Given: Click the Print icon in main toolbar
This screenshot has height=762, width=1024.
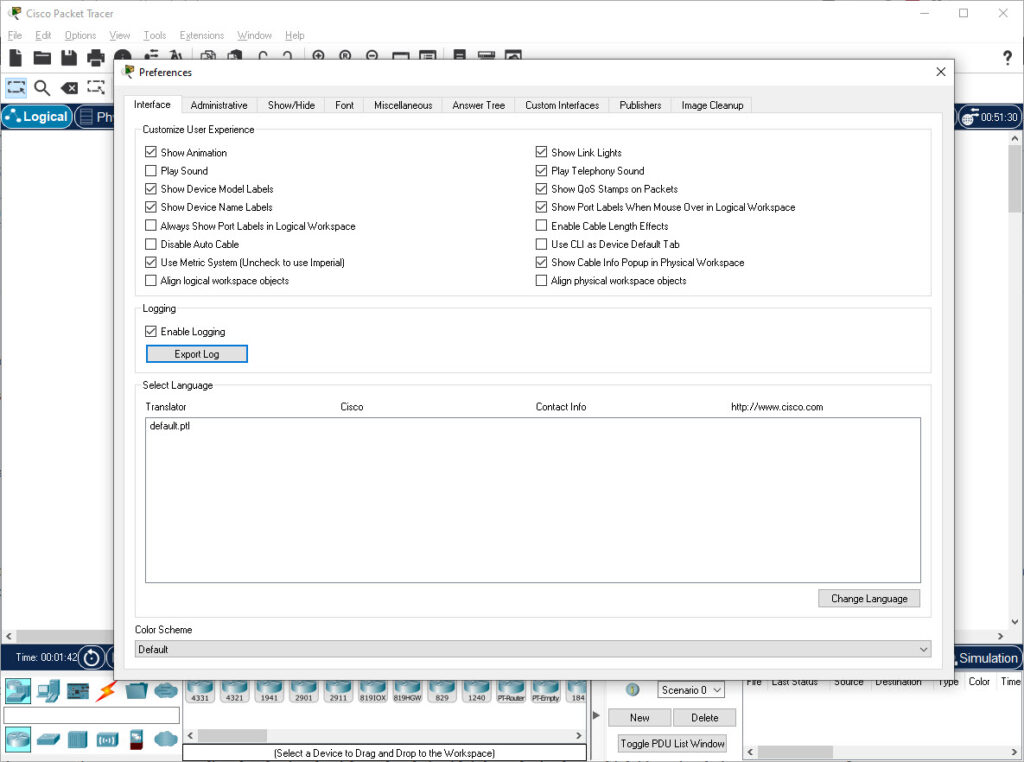Looking at the screenshot, I should (x=95, y=57).
